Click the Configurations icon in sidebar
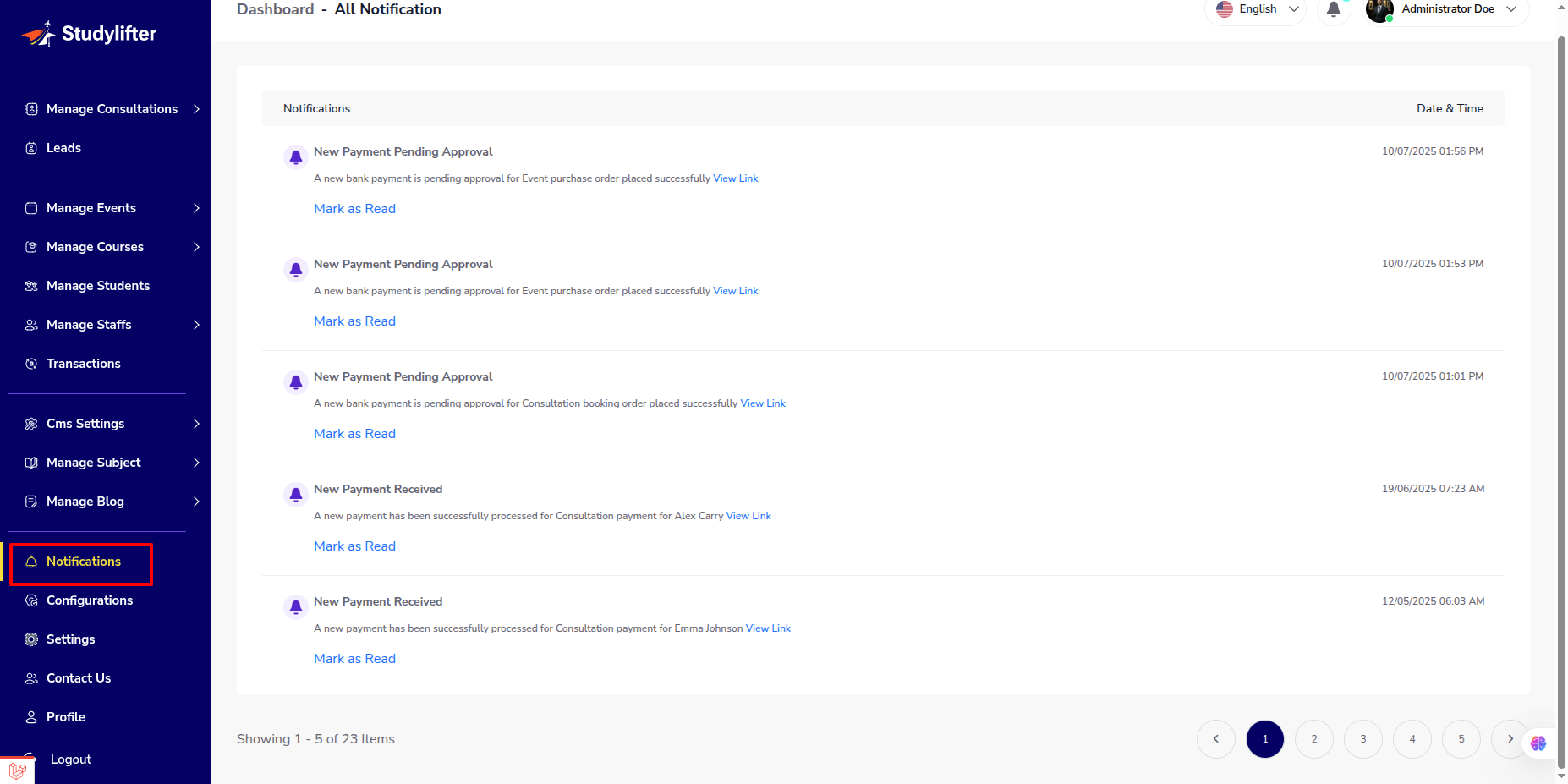Image resolution: width=1568 pixels, height=784 pixels. tap(31, 600)
